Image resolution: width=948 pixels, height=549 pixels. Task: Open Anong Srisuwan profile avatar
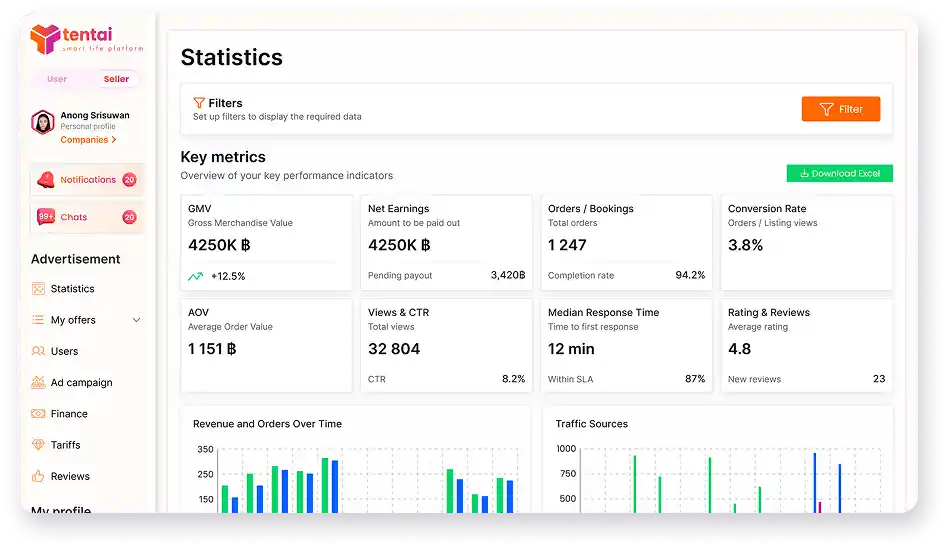[43, 122]
